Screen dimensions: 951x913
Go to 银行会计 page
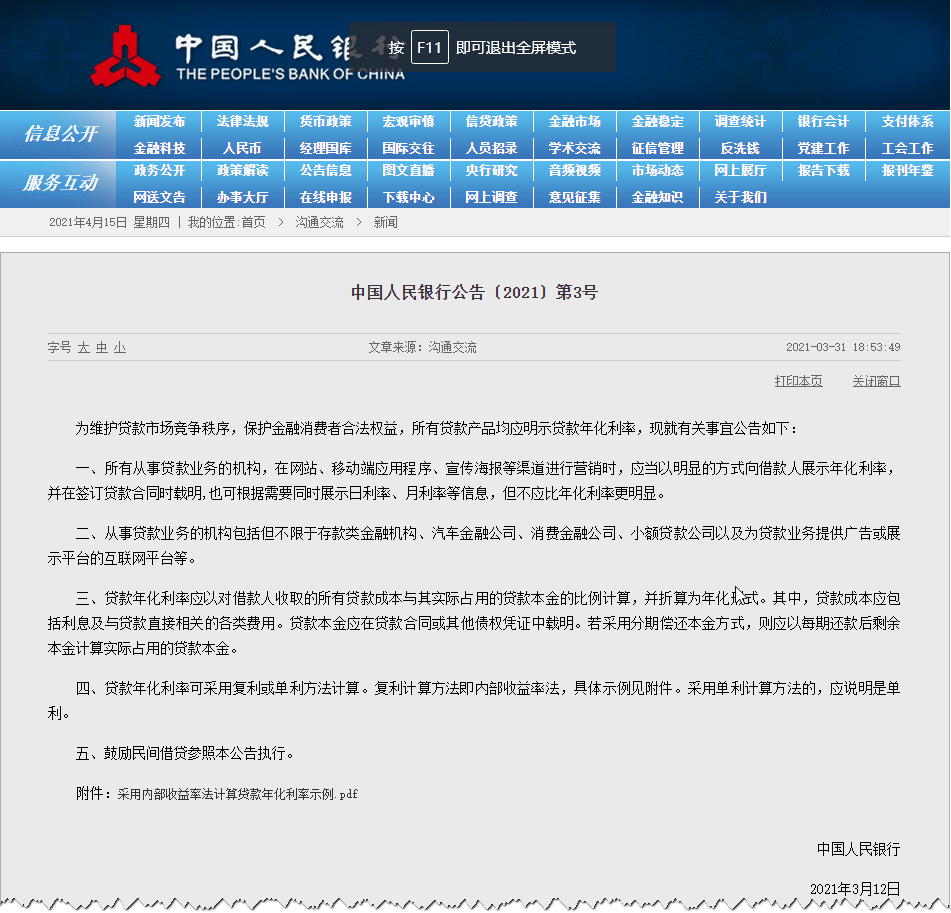[x=824, y=121]
